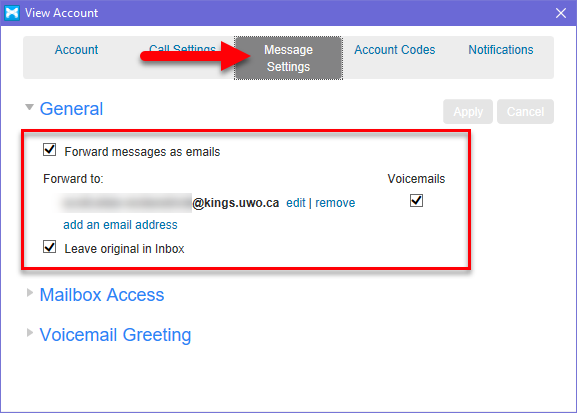Expand the Mailbox Access triangle
The width and height of the screenshot is (577, 413).
[30, 293]
